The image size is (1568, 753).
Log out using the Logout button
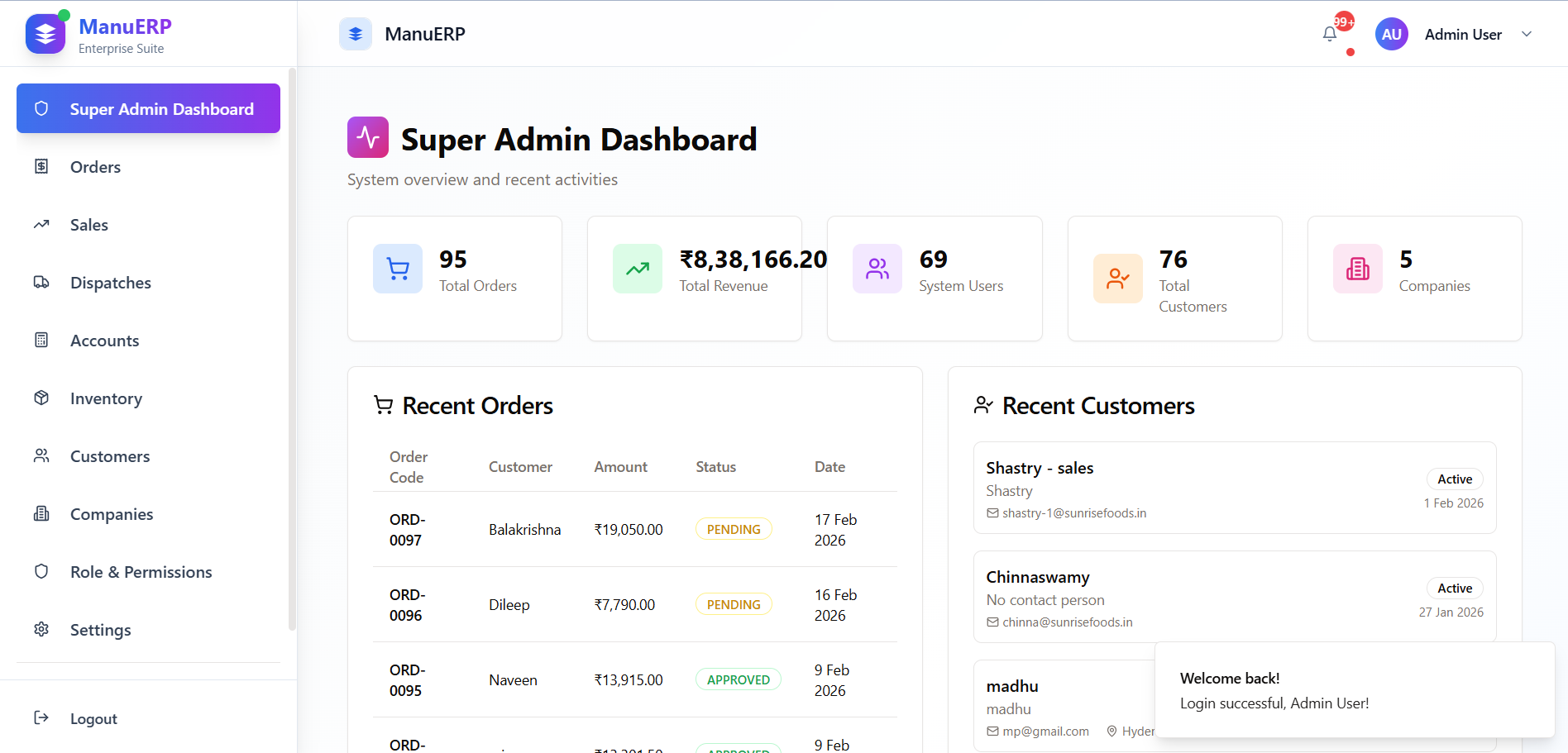(93, 719)
